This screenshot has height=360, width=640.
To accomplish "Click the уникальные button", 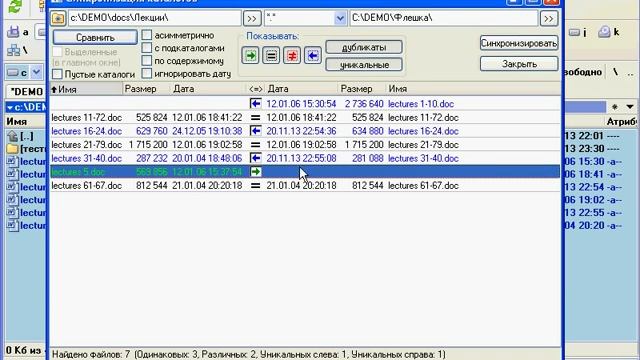I will pos(364,65).
